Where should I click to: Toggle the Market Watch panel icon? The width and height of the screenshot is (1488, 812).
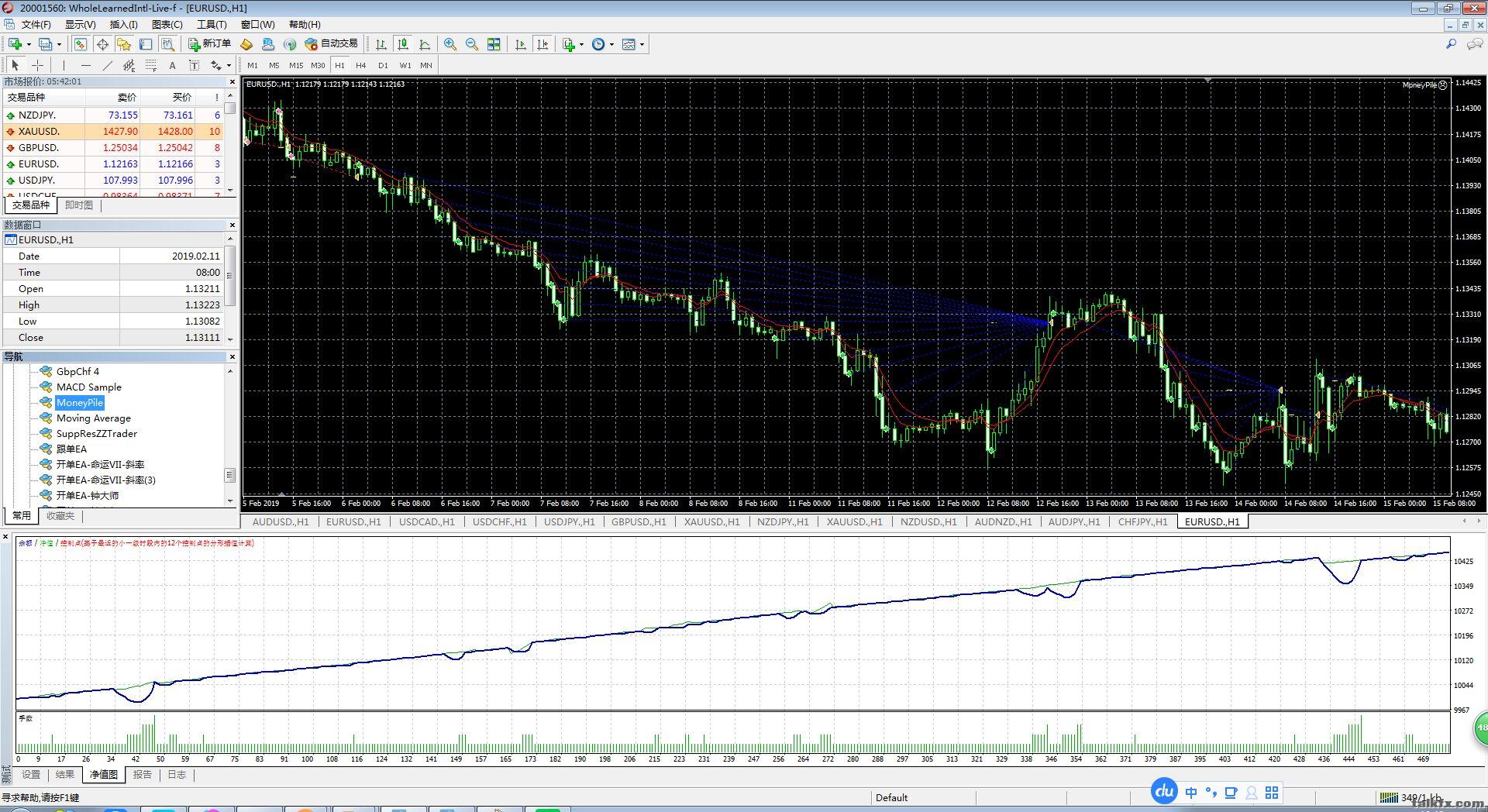click(81, 44)
